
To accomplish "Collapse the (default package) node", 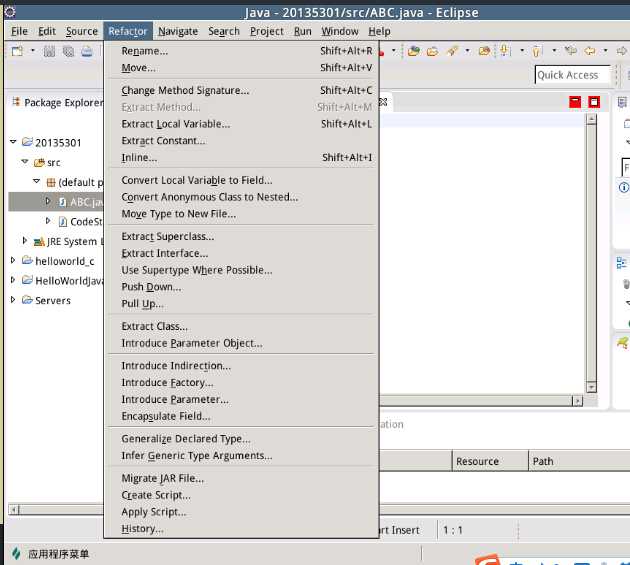I will click(x=37, y=181).
